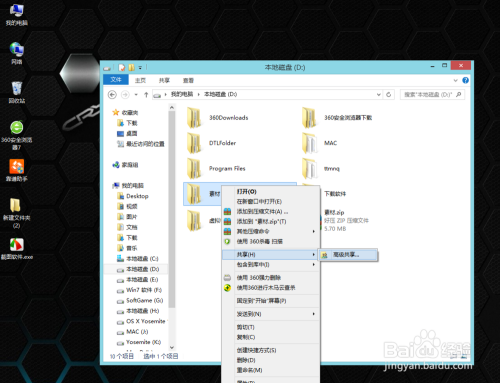Open the Customize Quick Access Toolbar dropdown

140,68
